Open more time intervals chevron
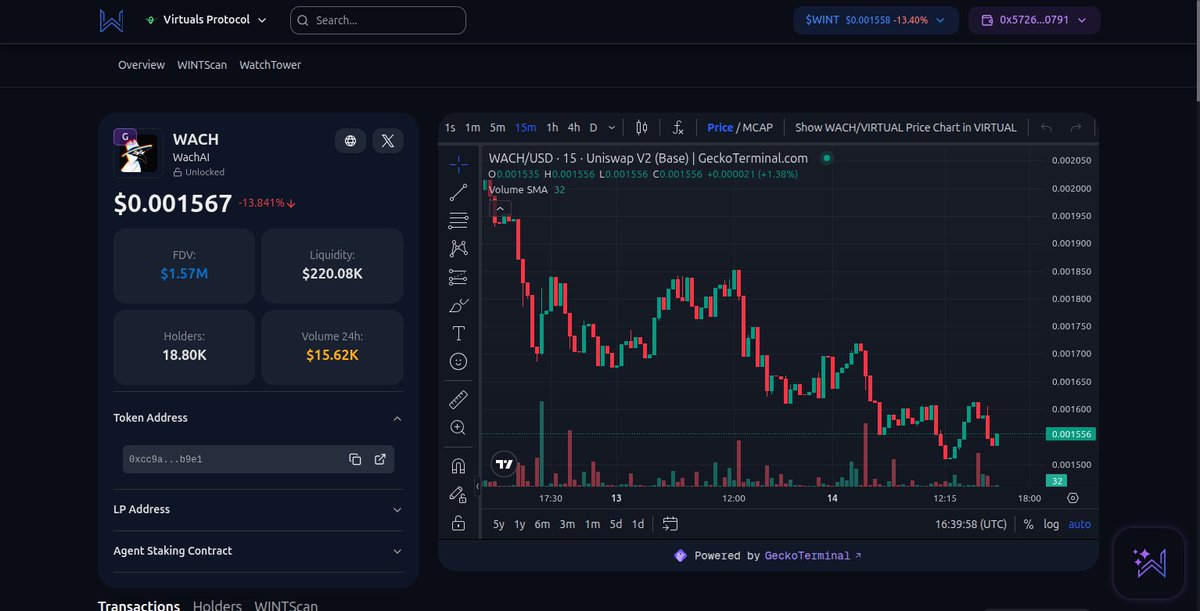1200x611 pixels. (611, 128)
